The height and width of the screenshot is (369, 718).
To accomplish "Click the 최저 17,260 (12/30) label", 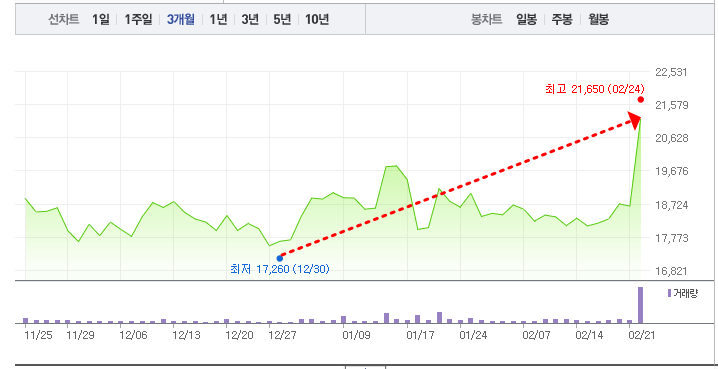I will [x=280, y=269].
